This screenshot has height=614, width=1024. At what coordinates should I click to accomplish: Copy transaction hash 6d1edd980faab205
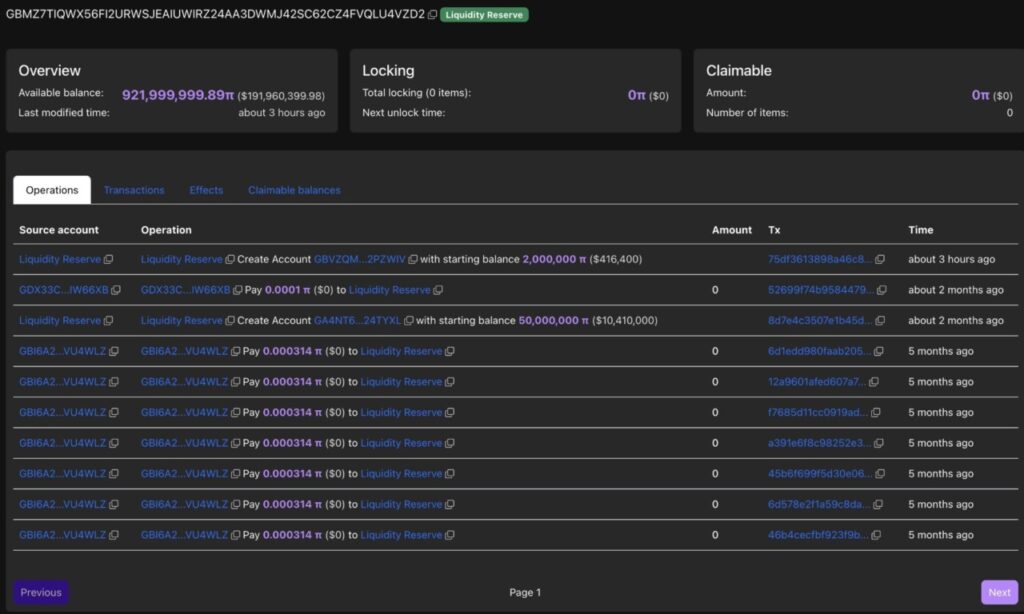[x=880, y=351]
